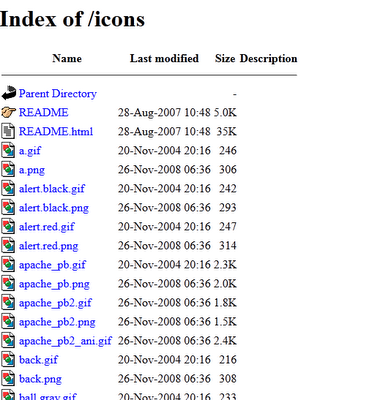This screenshot has height=400, width=380.
Task: Click the apache_pb.png size value 2.0K
Action: coord(225,283)
